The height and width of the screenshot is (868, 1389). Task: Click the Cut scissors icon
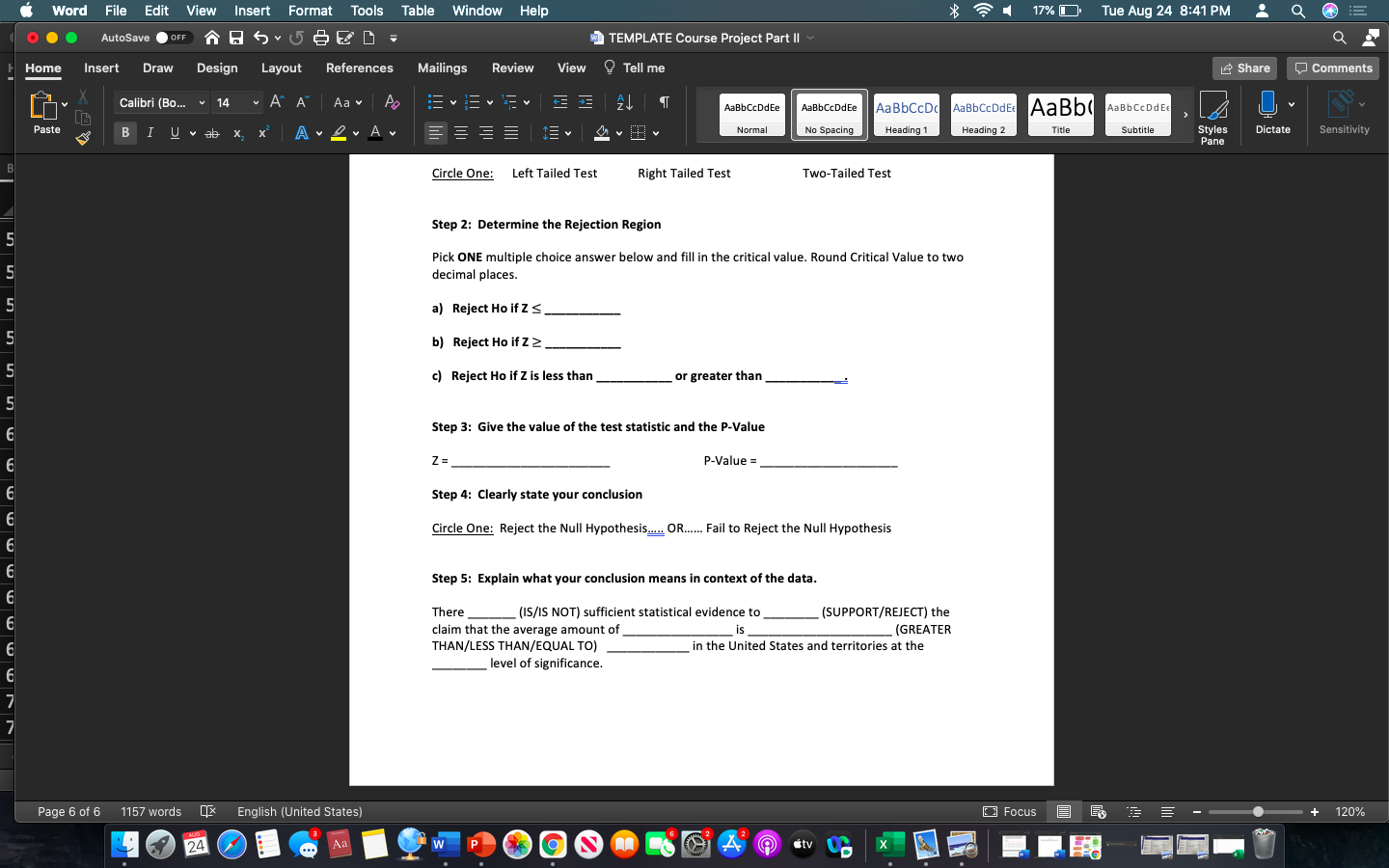(x=83, y=96)
